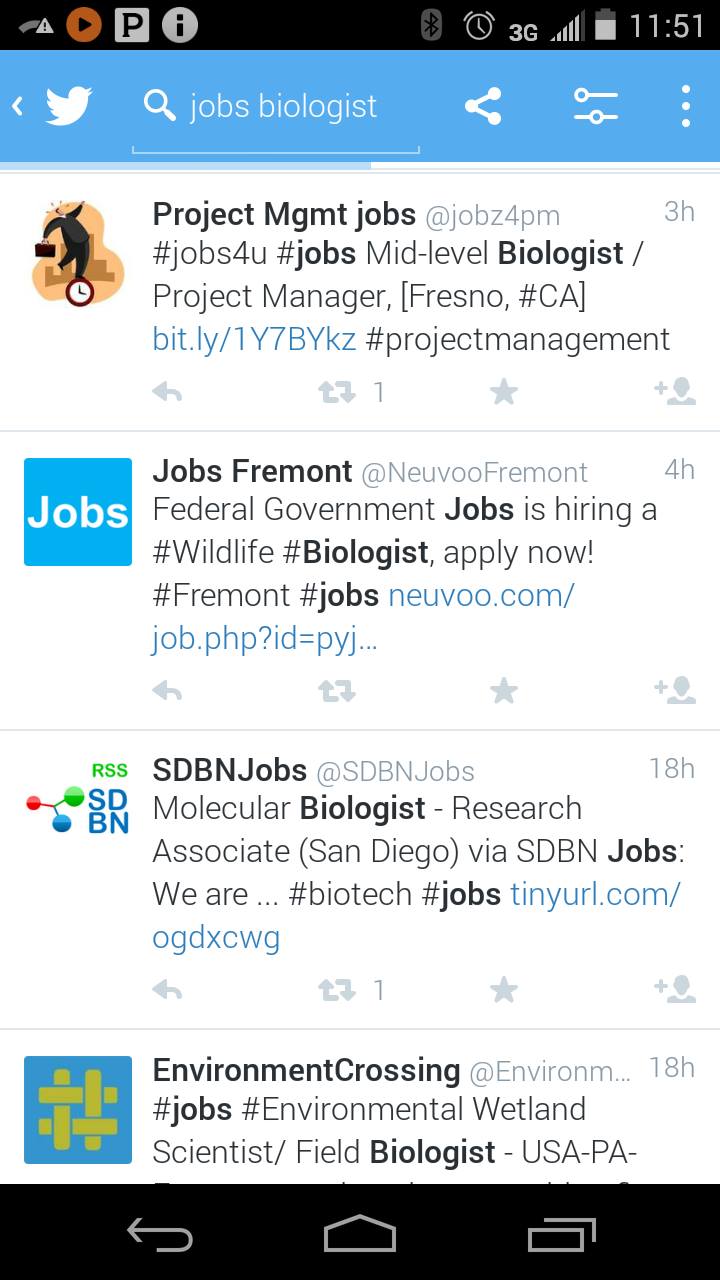Reply to the Project Mgmt jobs tweet
Viewport: 720px width, 1280px height.
(167, 392)
